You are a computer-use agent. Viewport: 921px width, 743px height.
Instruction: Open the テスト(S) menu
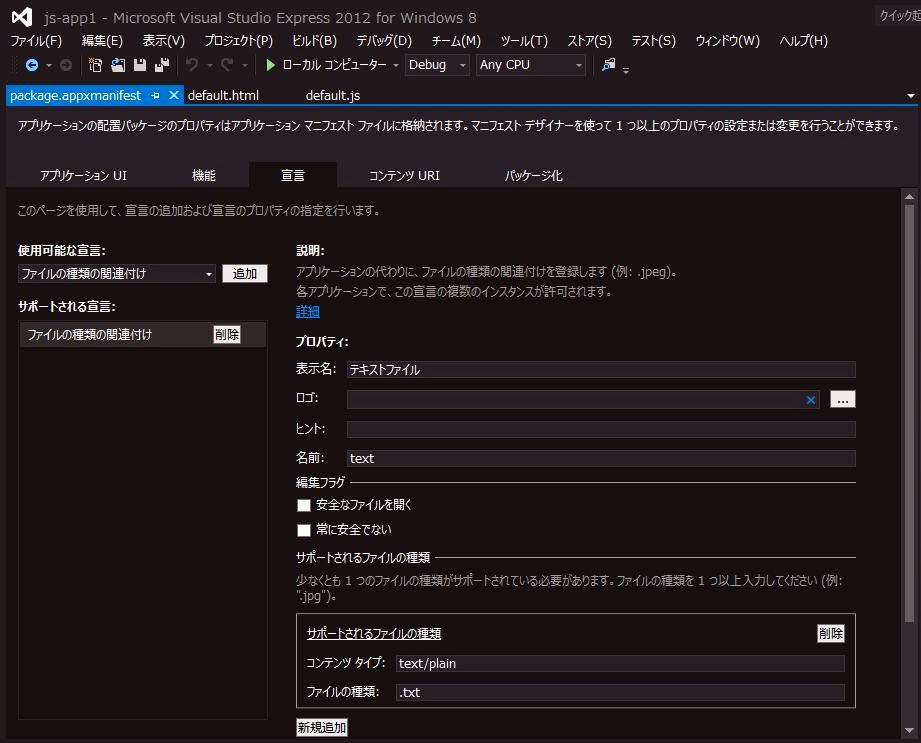[653, 41]
